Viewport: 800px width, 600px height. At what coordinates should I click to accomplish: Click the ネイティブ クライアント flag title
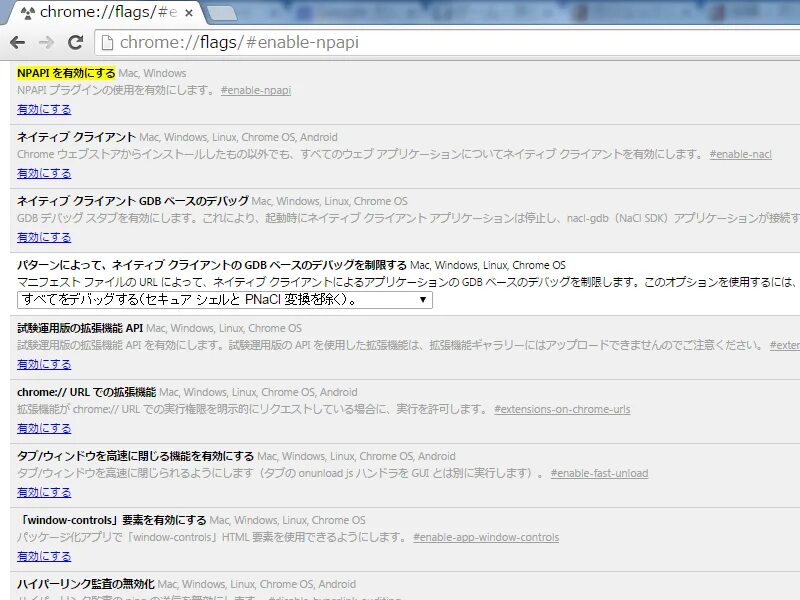tap(76, 137)
